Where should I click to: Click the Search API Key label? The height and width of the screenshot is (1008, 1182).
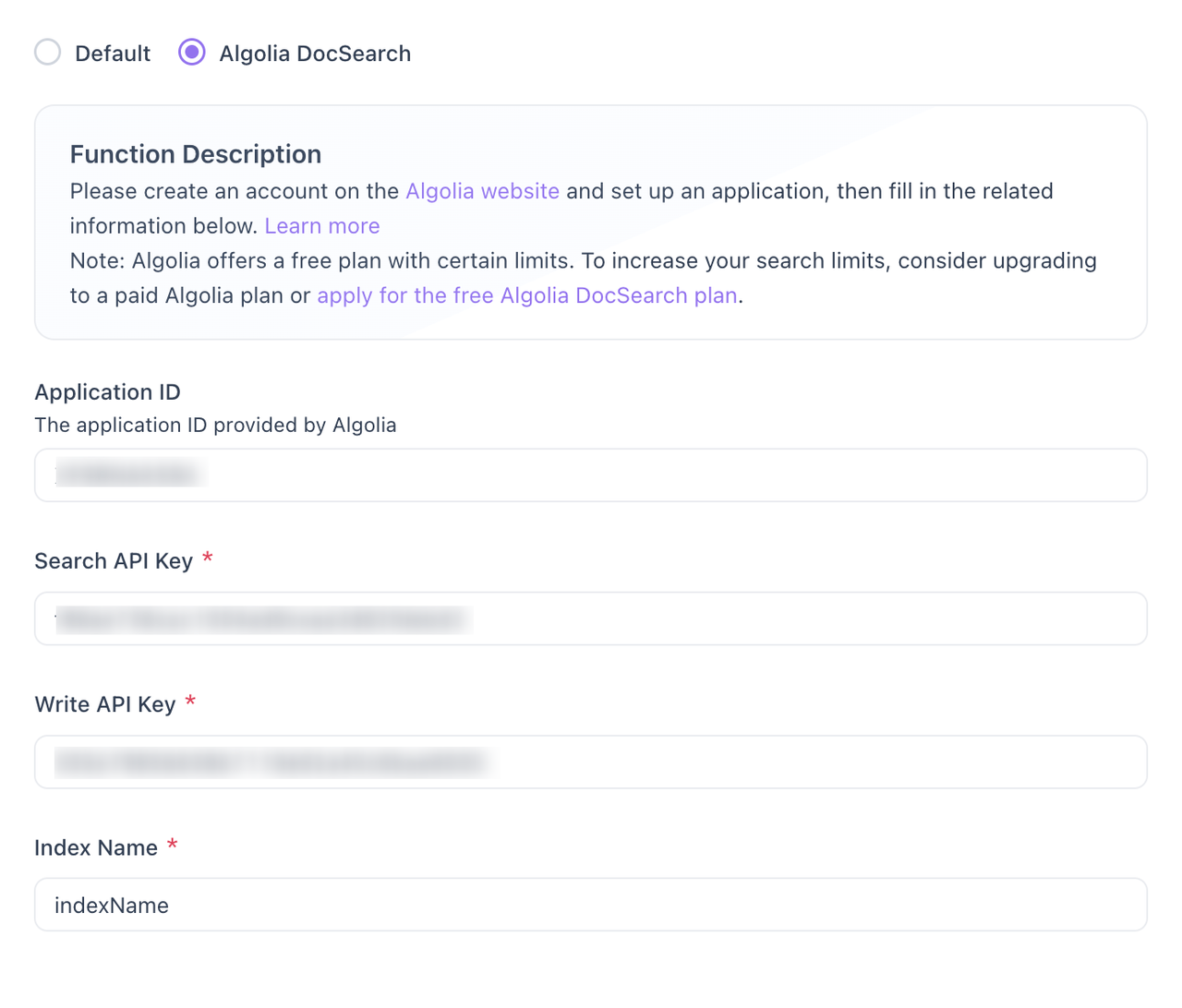click(114, 561)
